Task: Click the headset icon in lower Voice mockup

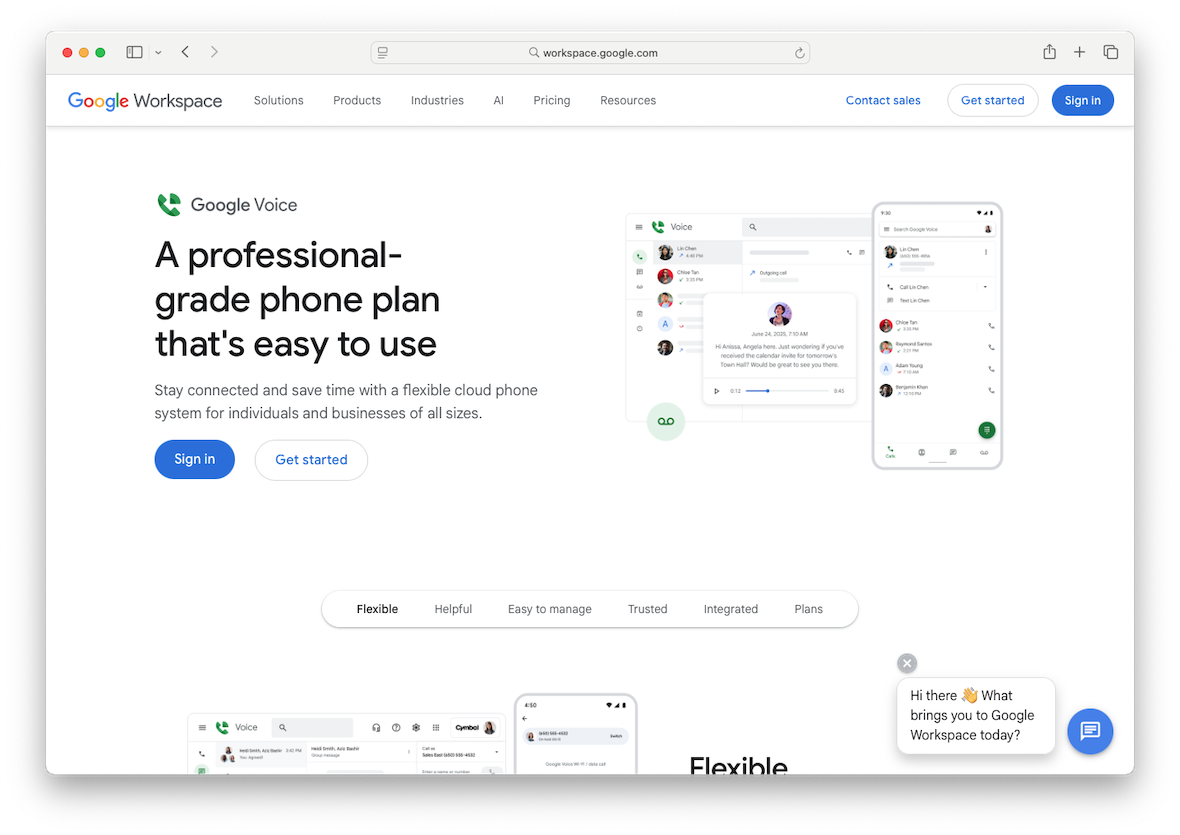Action: (376, 727)
